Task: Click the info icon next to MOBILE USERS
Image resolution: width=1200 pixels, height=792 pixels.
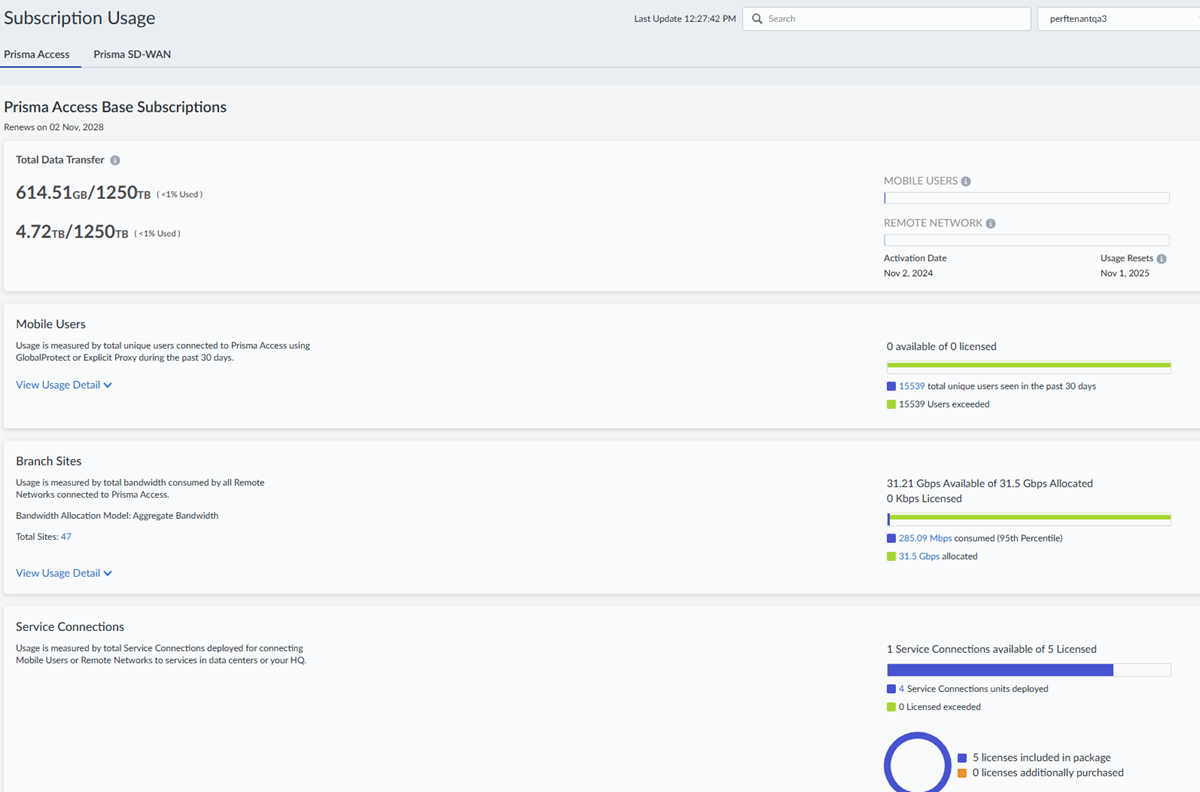Action: click(966, 182)
